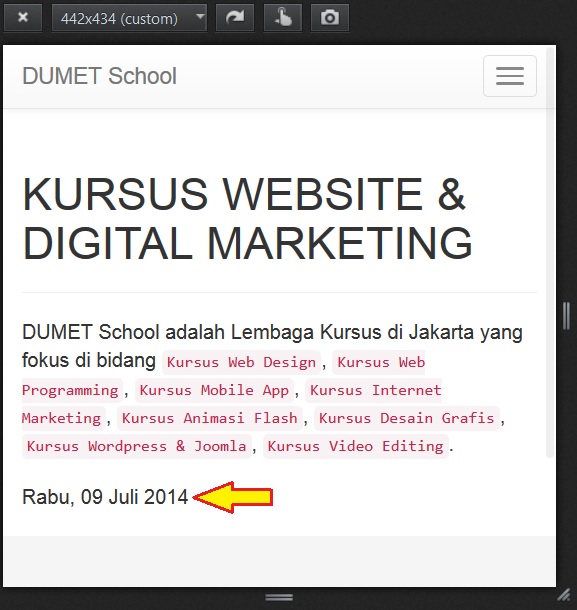Click the Kursus Wordpress & Joomla tag
This screenshot has width=577, height=610.
click(137, 446)
